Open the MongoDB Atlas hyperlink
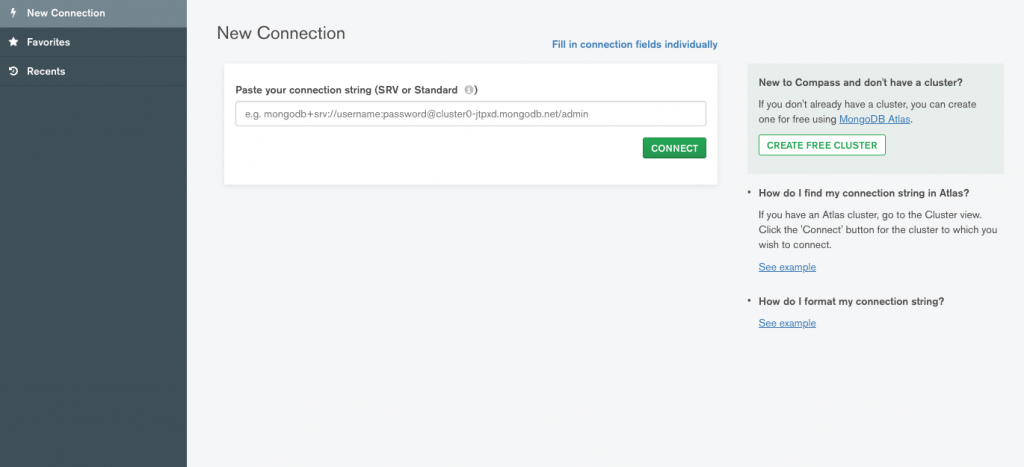This screenshot has width=1024, height=467. point(874,120)
